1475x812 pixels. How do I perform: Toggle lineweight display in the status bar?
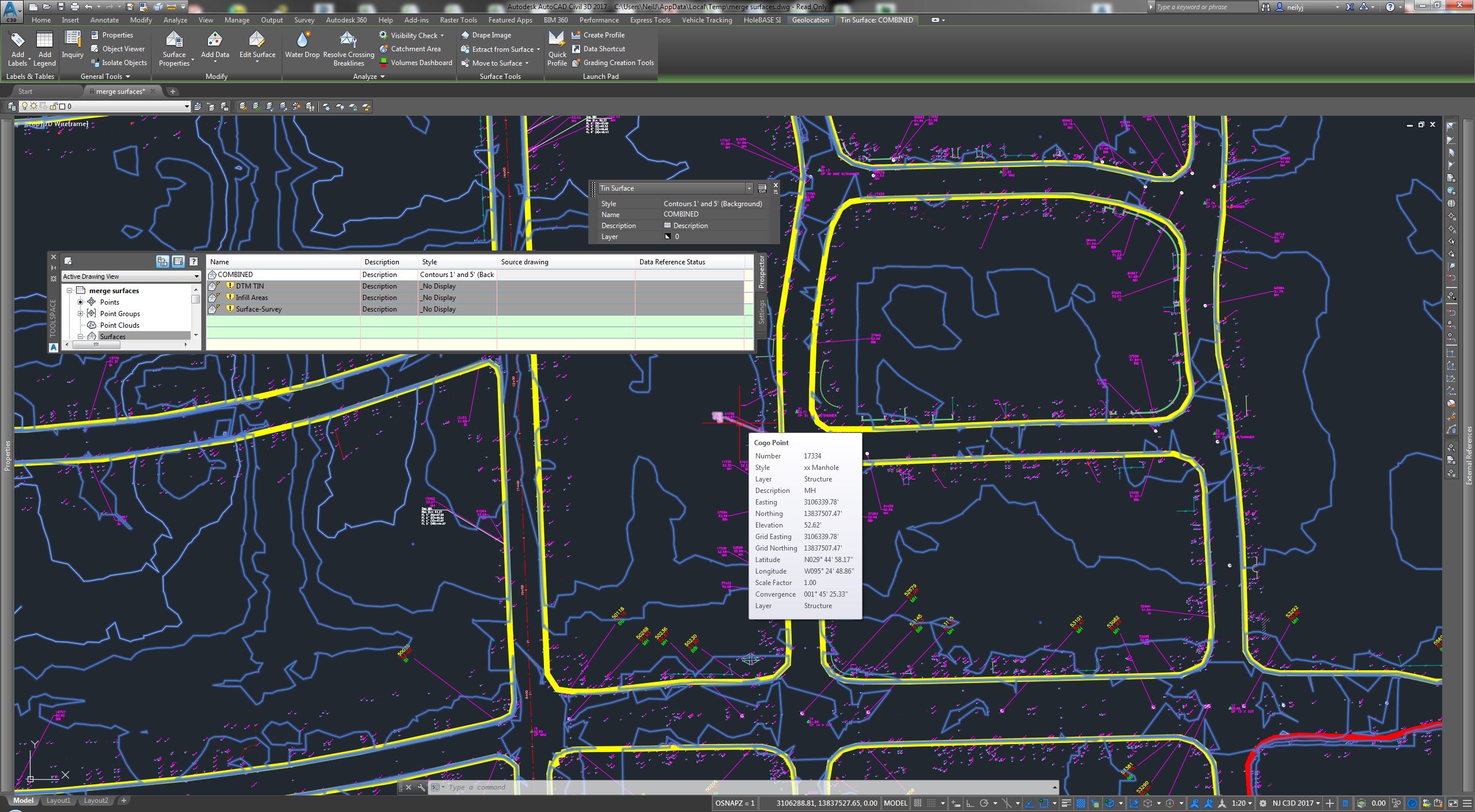[x=1066, y=803]
